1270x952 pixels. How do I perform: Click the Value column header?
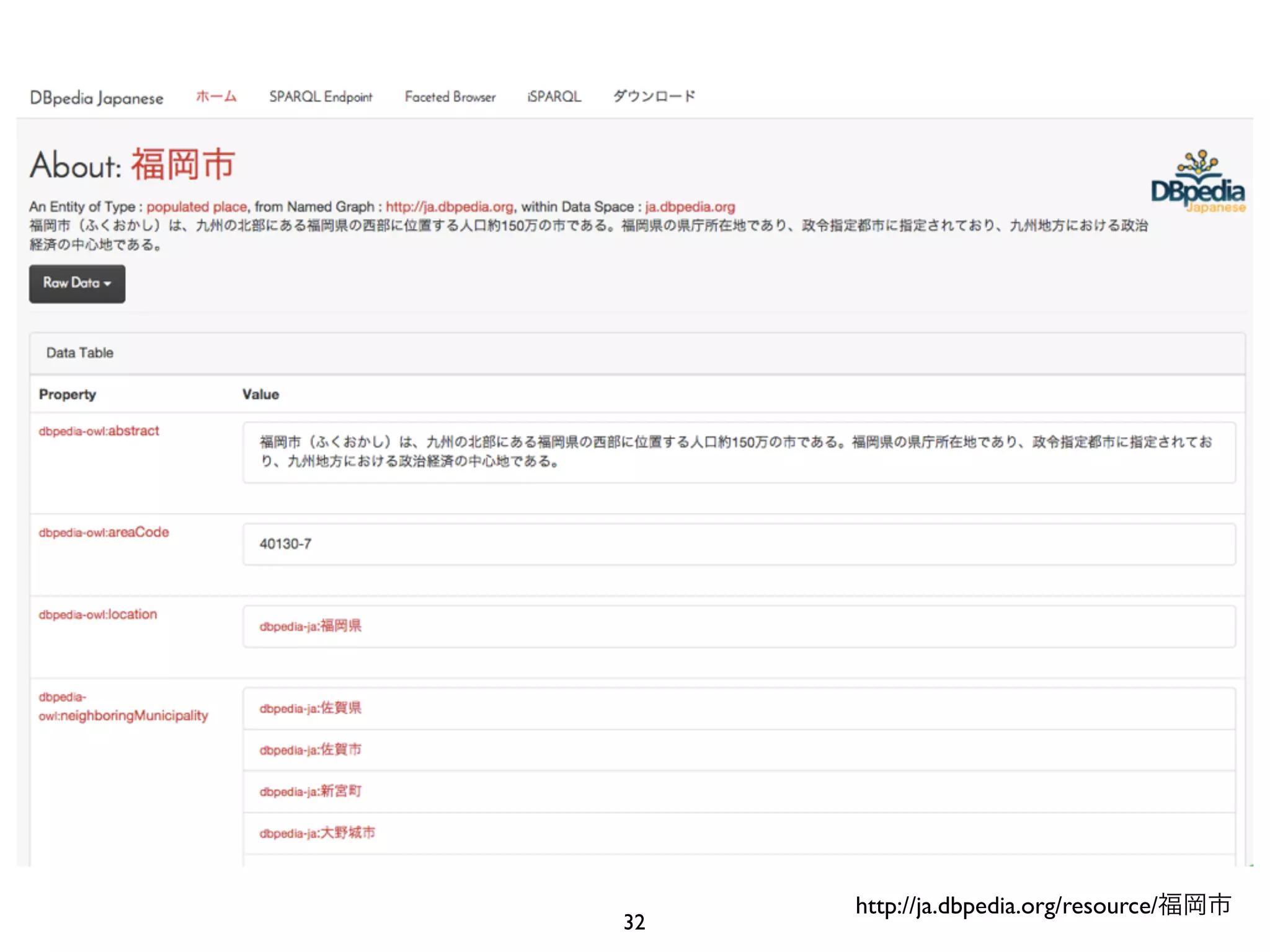coord(260,395)
